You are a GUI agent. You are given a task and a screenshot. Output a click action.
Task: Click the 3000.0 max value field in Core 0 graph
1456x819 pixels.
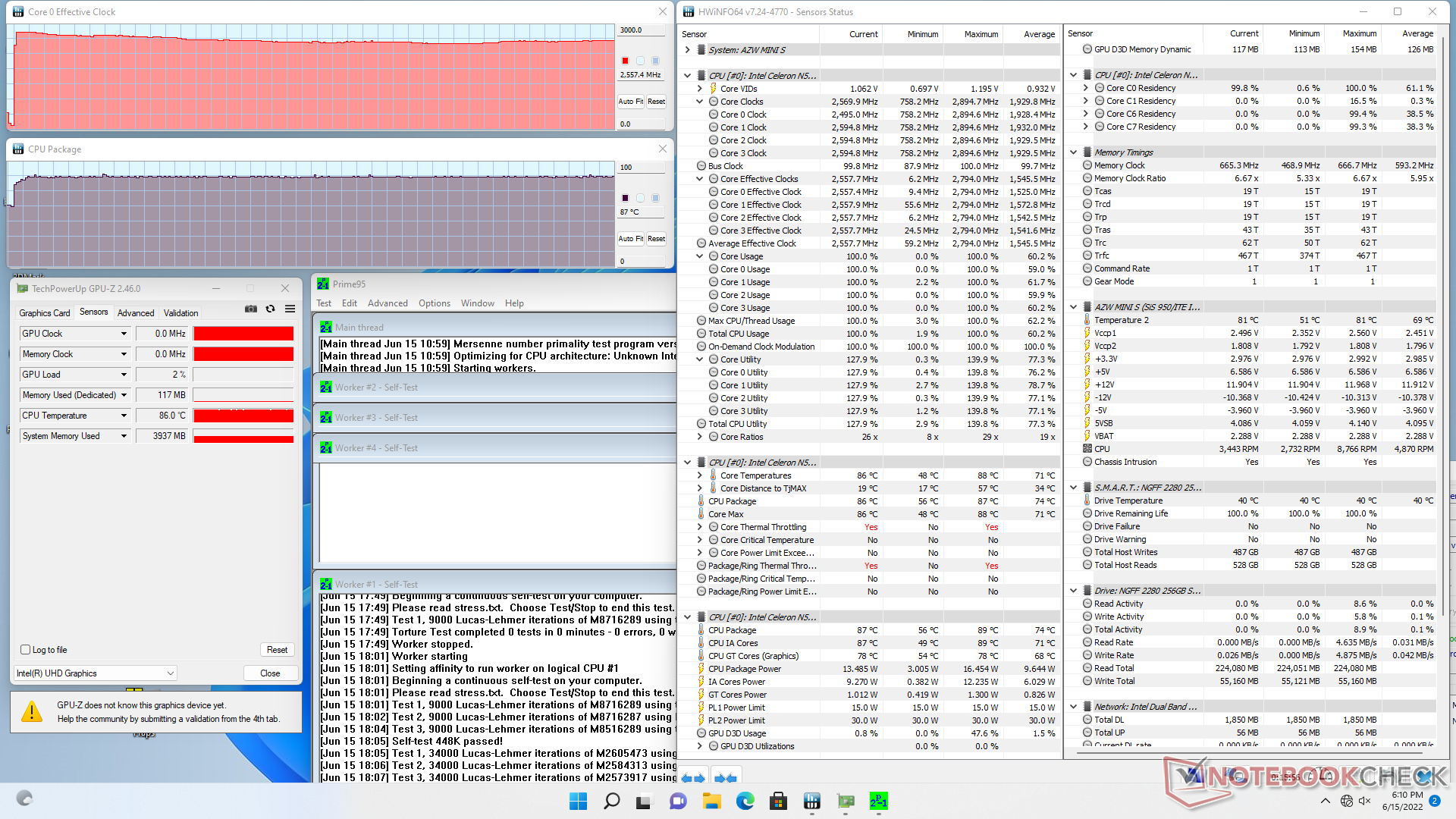[642, 30]
